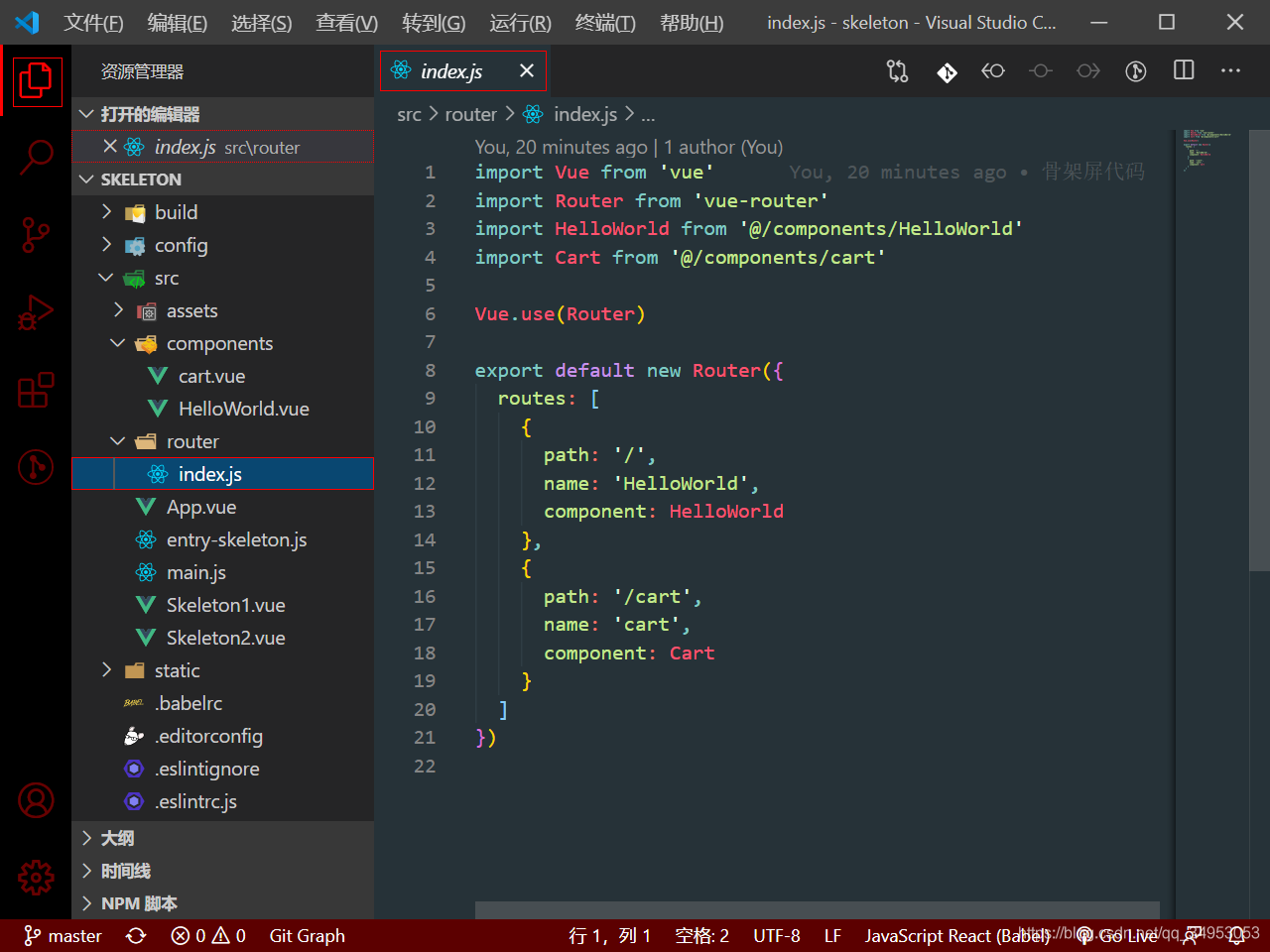Image resolution: width=1270 pixels, height=952 pixels.
Task: Open the Manage gear icon
Action: coord(36,878)
